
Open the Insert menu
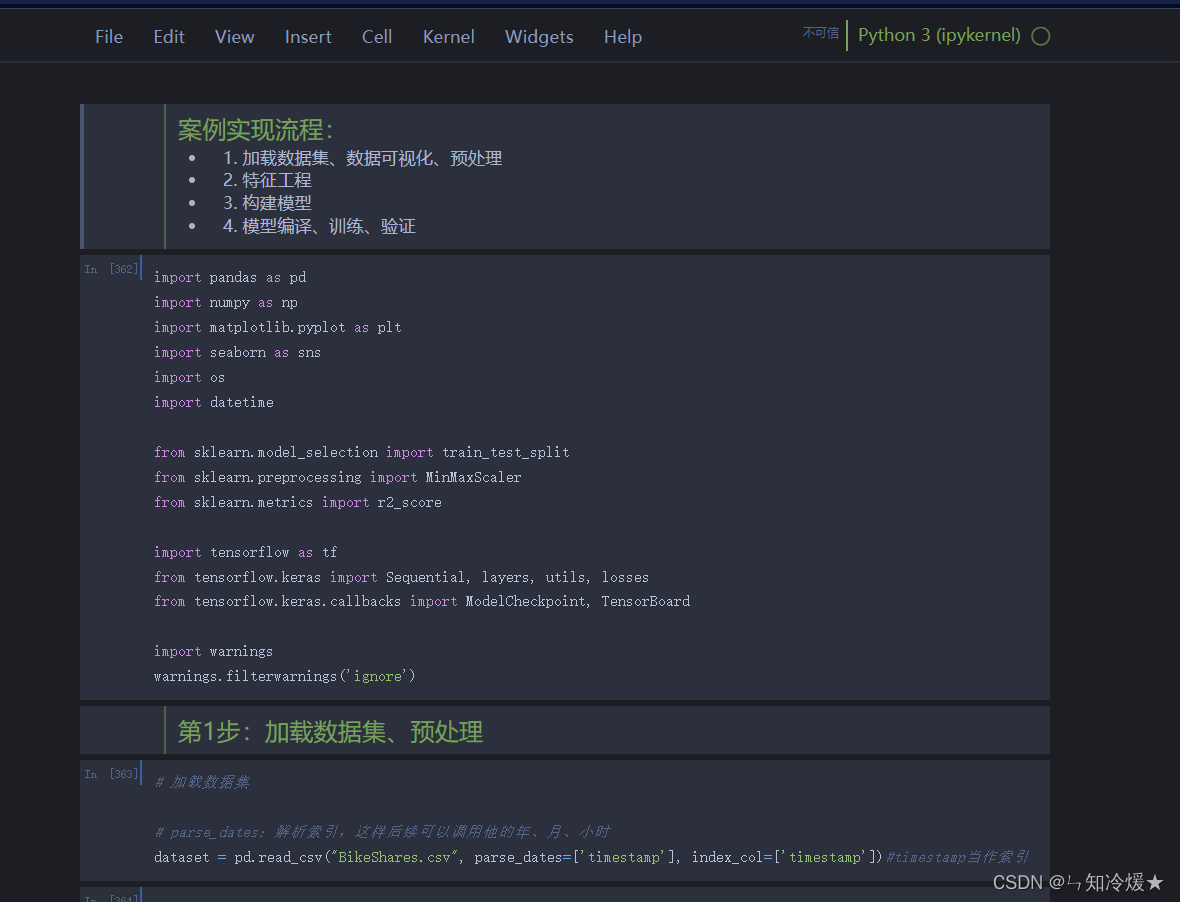point(308,36)
